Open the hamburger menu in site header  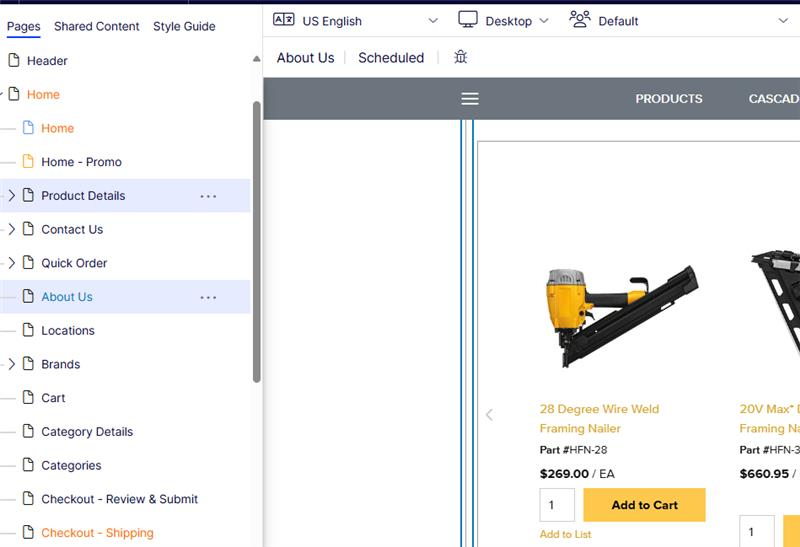[x=470, y=98]
